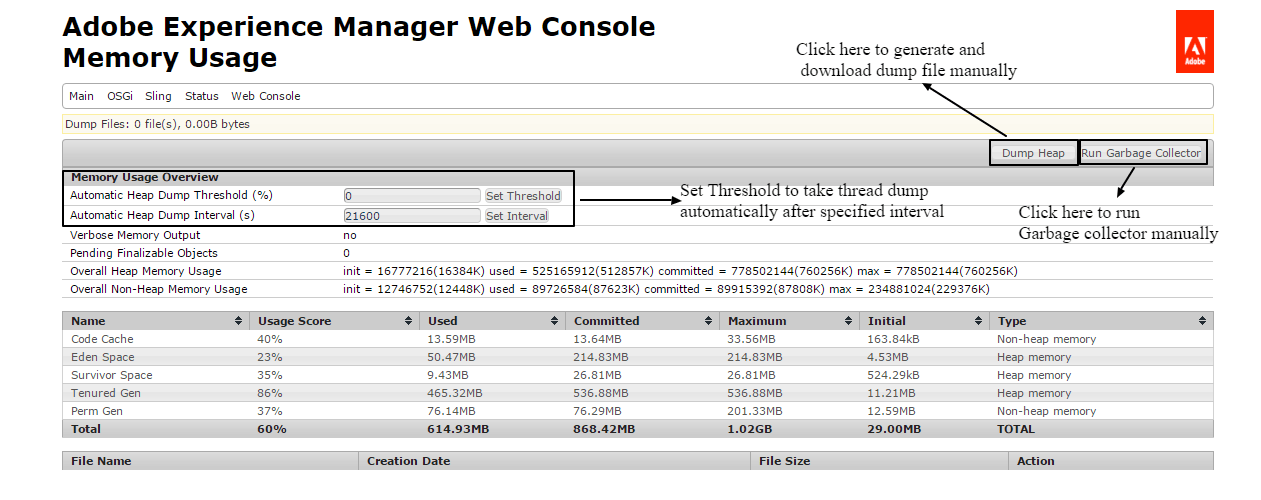Click the 868.42MB total committed value
Screen dimensions: 1261x500
604,429
